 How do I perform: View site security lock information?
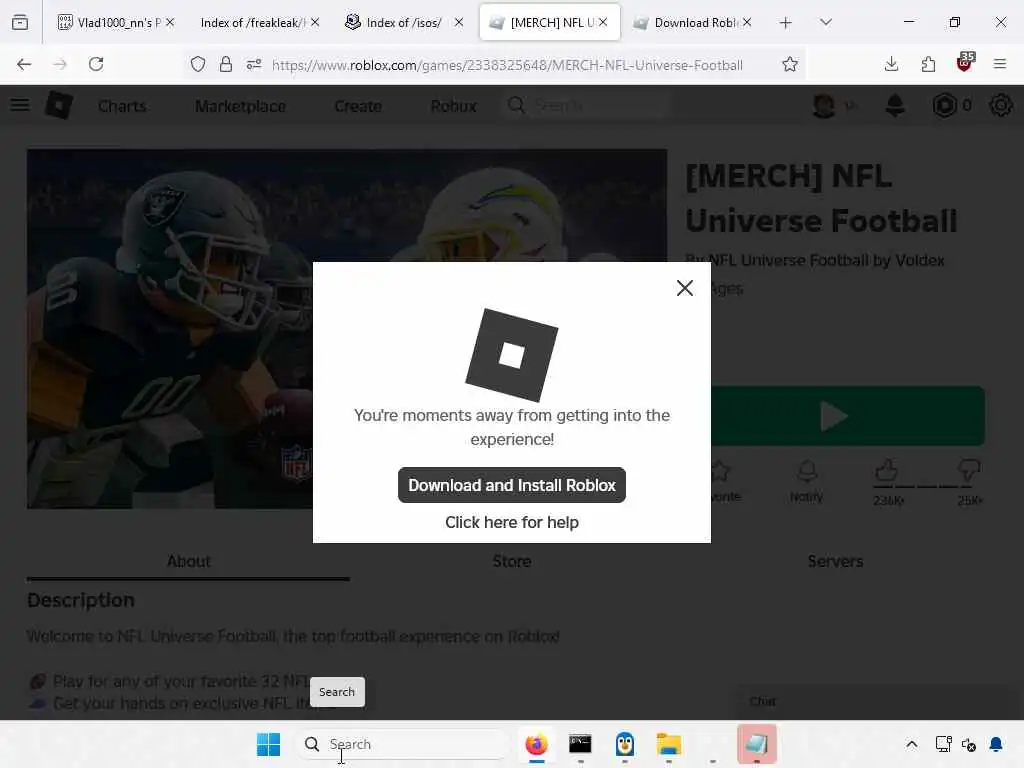click(226, 64)
